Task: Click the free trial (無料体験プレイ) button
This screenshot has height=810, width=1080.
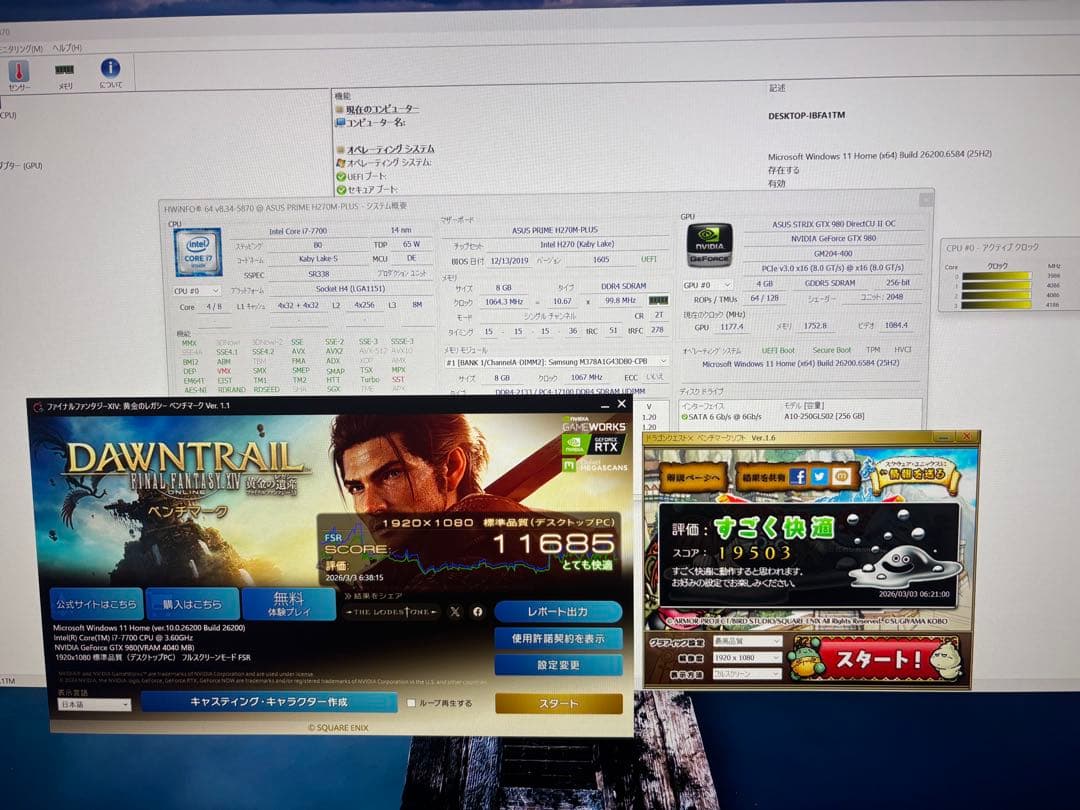Action: pyautogui.click(x=289, y=604)
